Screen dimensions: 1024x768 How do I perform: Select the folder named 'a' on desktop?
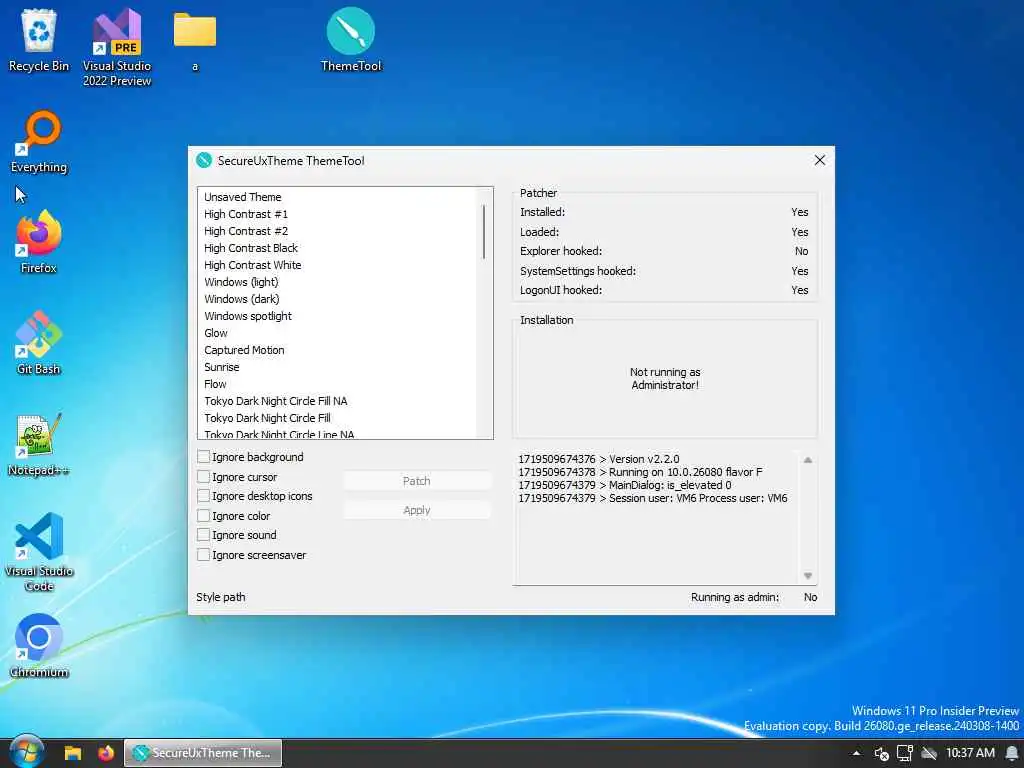coord(195,40)
